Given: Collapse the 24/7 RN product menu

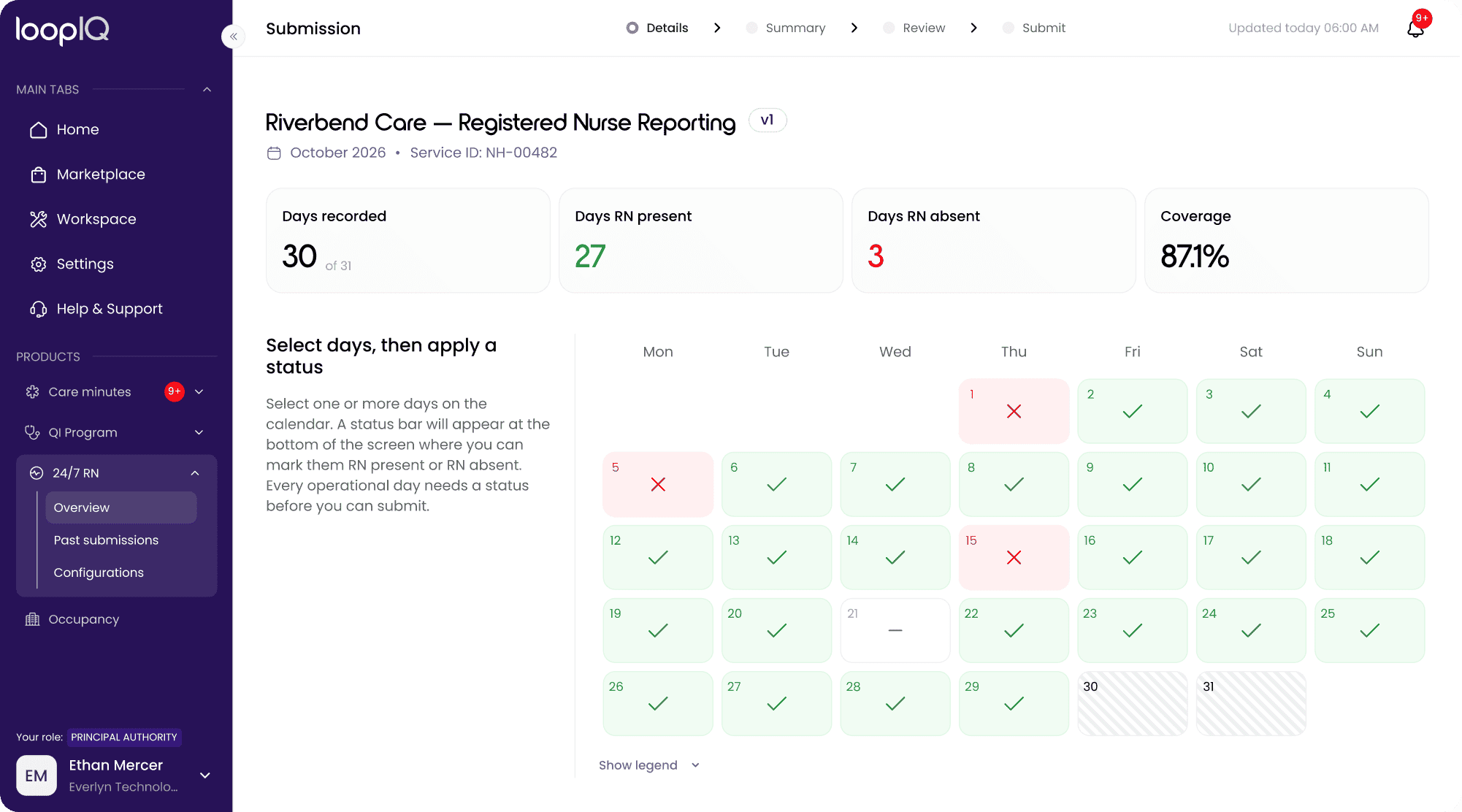Looking at the screenshot, I should pos(195,473).
